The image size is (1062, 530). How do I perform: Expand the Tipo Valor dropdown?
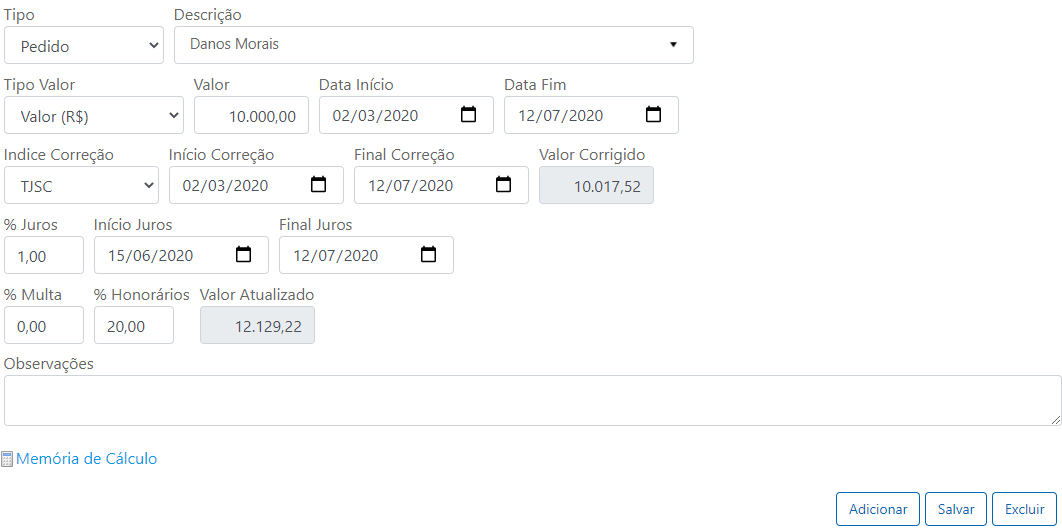[93, 115]
